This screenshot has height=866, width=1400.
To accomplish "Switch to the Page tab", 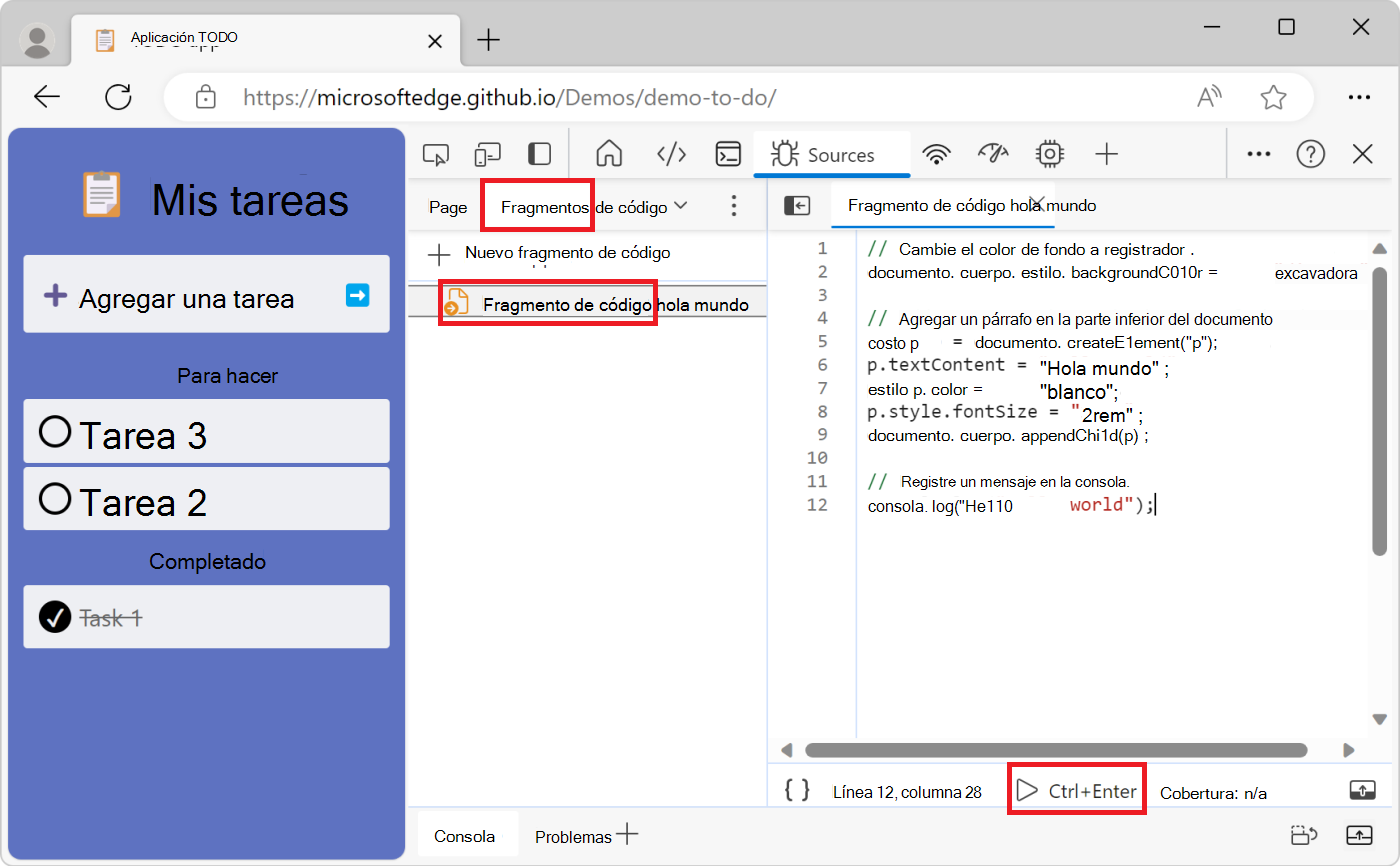I will click(447, 206).
